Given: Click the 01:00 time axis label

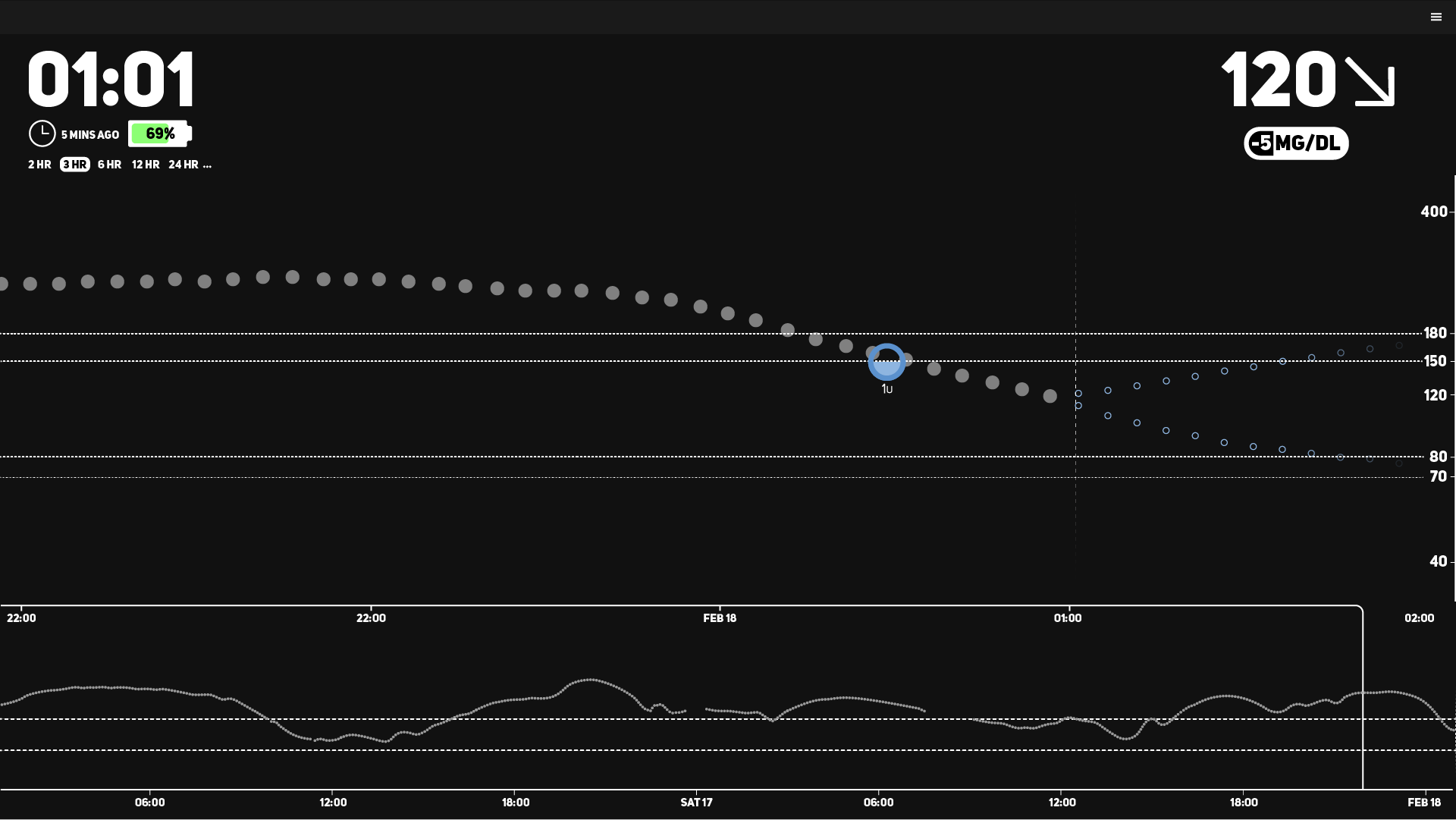Looking at the screenshot, I should [x=1068, y=618].
